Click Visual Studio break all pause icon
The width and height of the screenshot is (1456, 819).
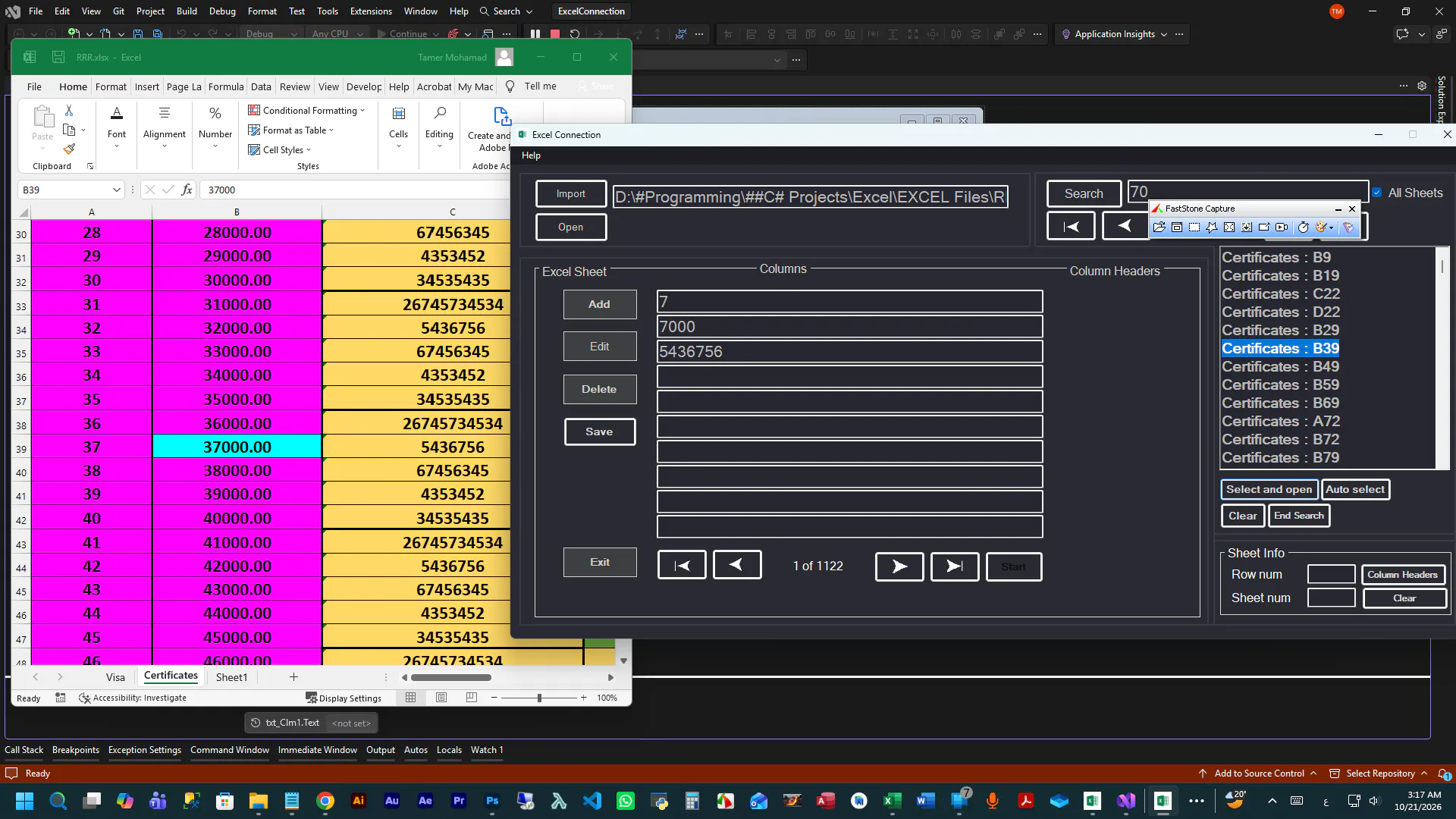click(535, 34)
